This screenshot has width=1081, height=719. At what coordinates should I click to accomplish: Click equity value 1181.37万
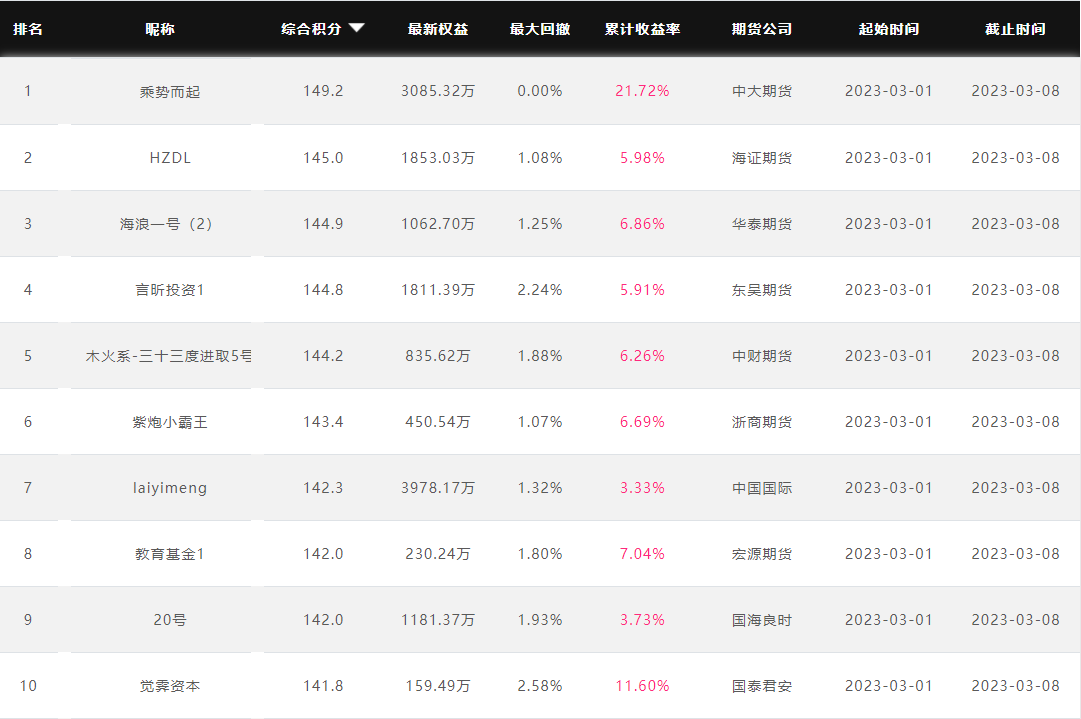click(438, 620)
